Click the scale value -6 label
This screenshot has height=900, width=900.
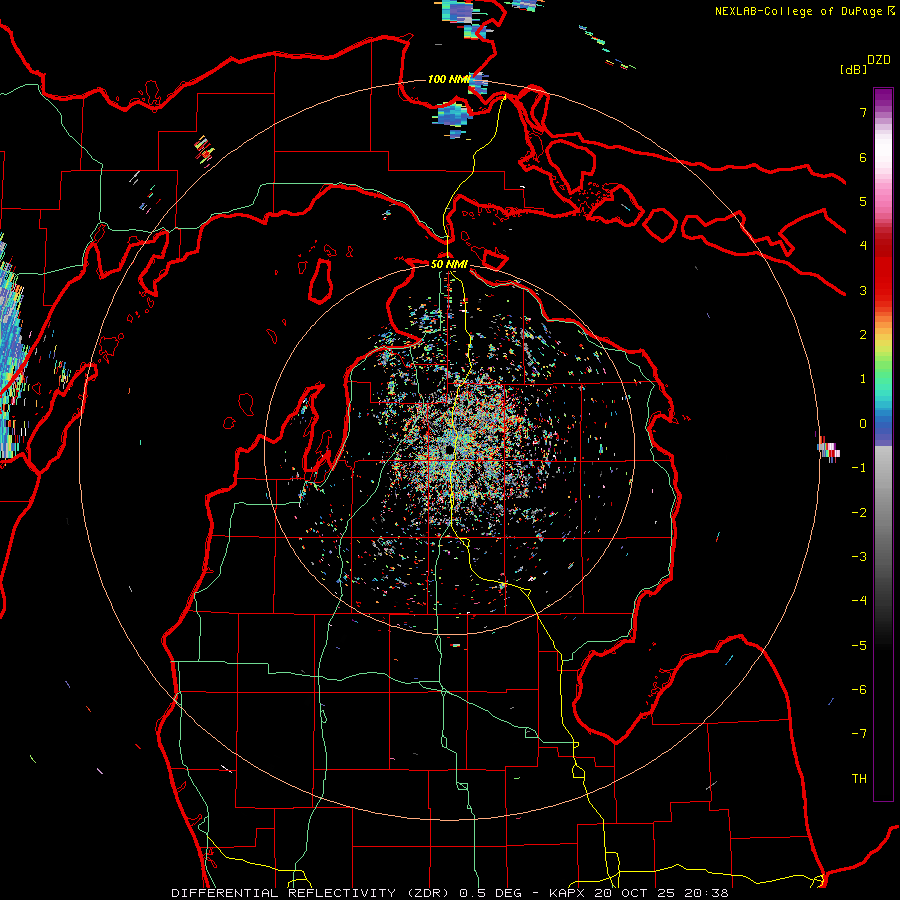click(x=859, y=690)
